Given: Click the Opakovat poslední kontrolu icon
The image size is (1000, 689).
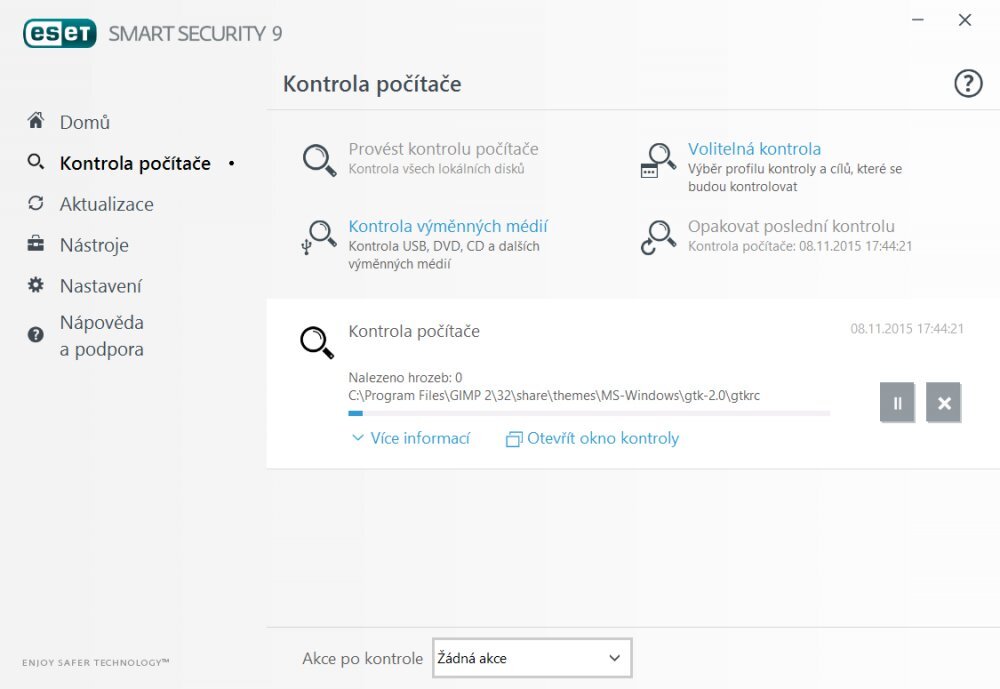Looking at the screenshot, I should (x=658, y=237).
